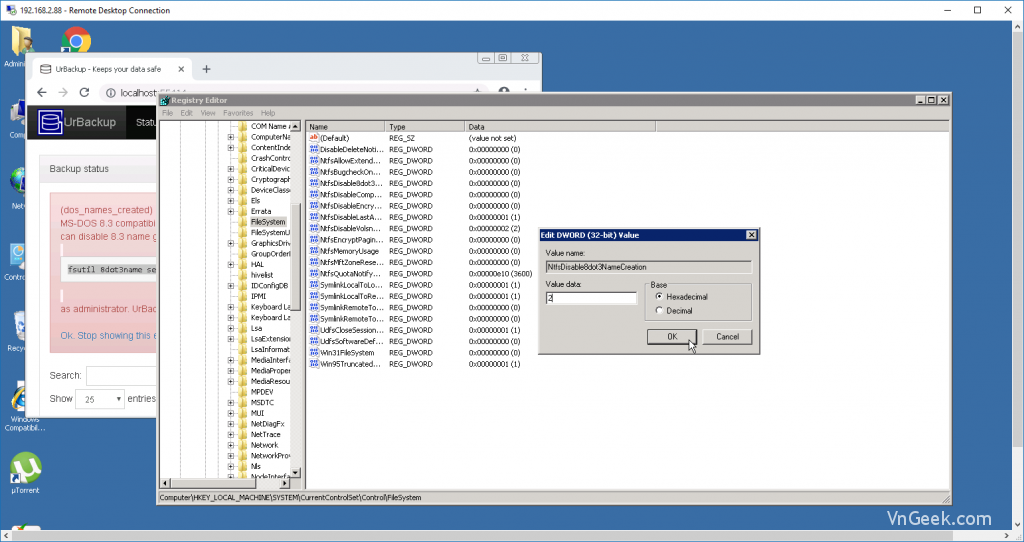Click the (Default) string value icon
1024x542 pixels.
313,138
